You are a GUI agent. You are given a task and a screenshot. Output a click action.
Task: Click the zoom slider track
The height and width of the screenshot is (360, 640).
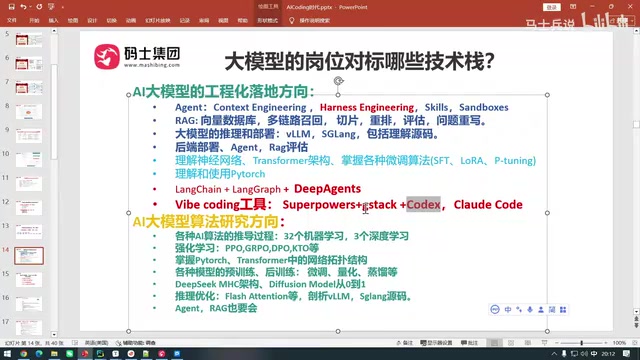[x=582, y=343]
